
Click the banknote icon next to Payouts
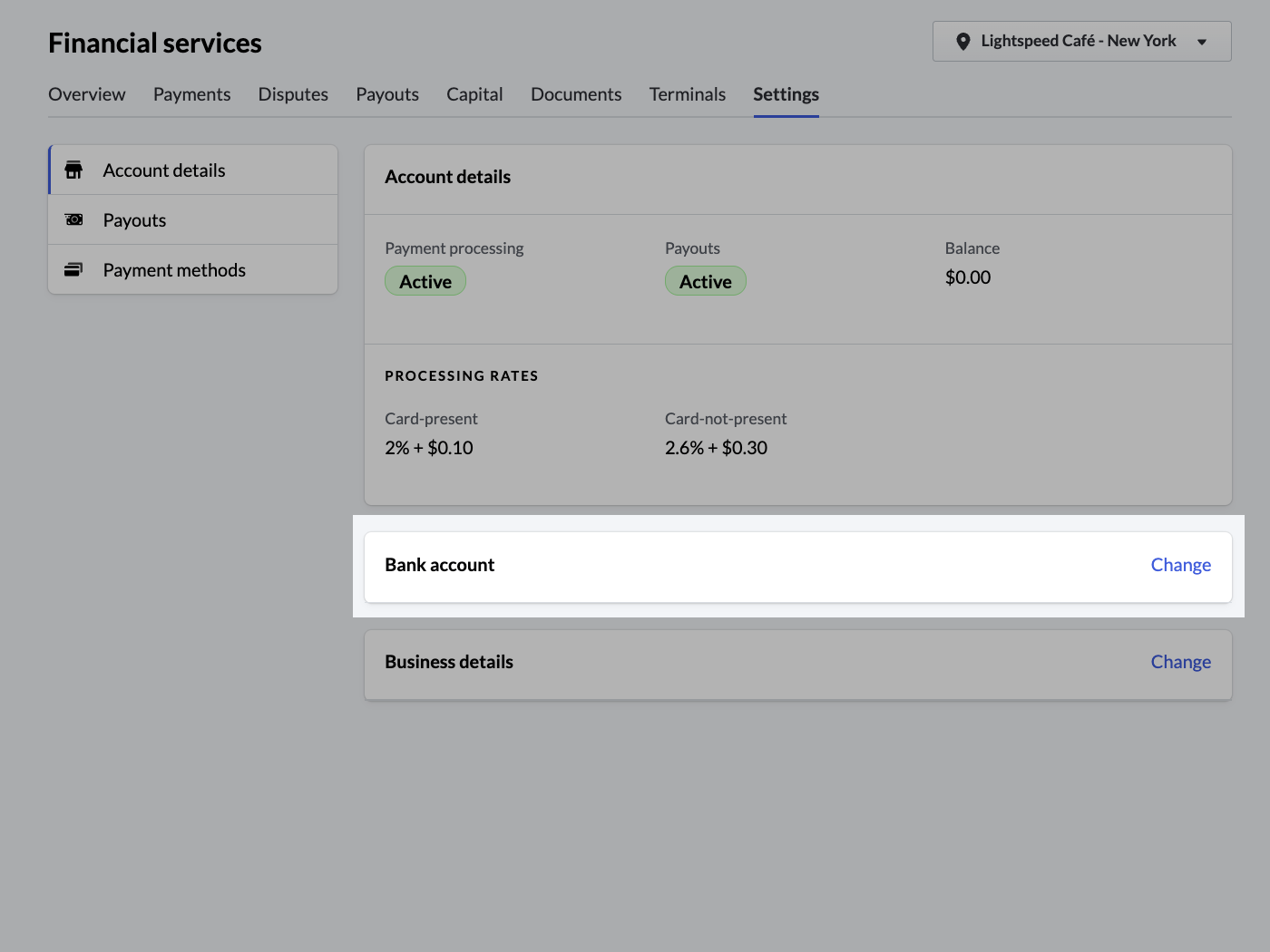click(73, 219)
